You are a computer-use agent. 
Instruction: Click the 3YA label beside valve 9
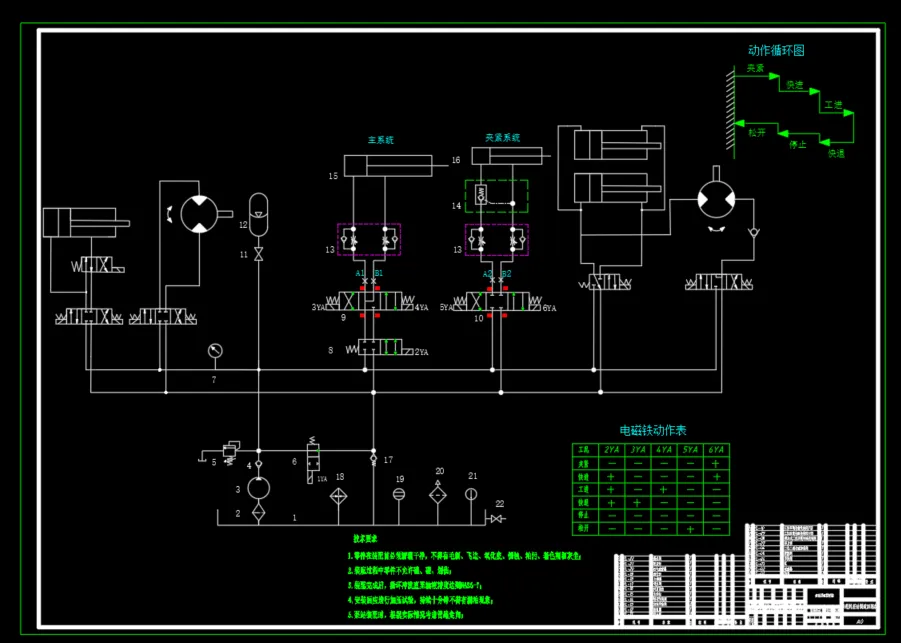point(318,307)
